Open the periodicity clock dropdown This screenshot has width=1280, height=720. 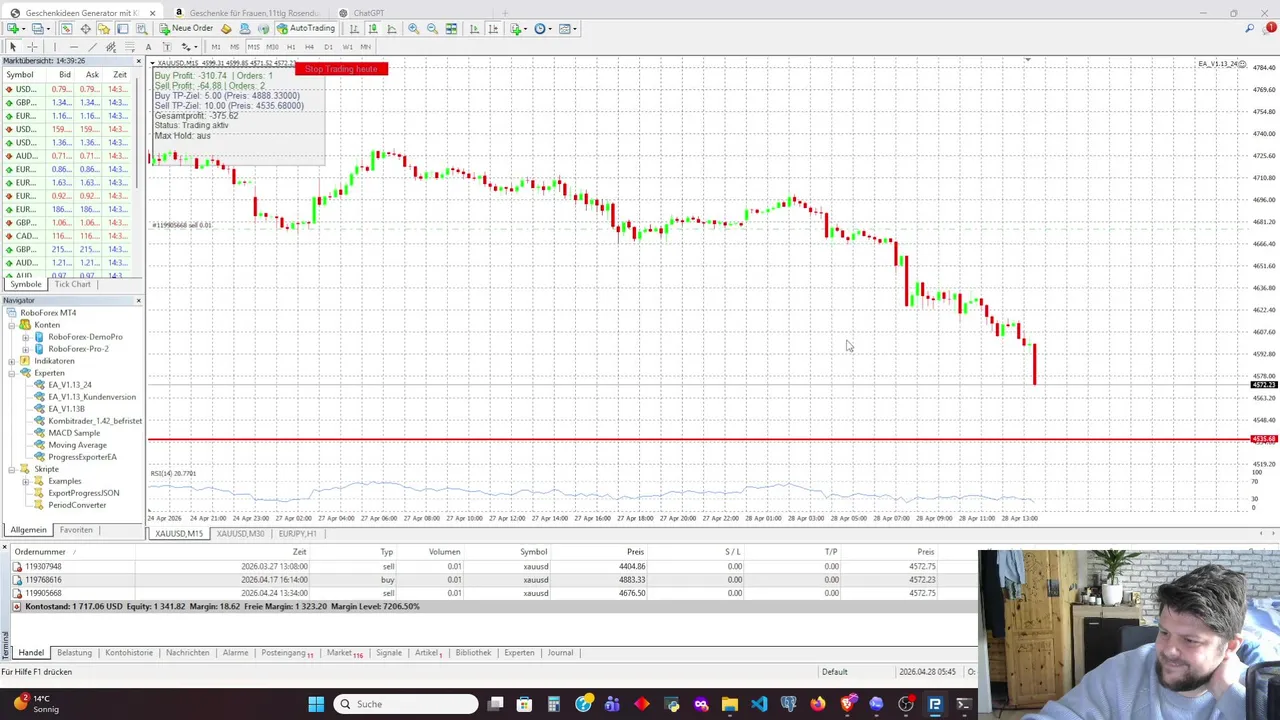point(542,28)
